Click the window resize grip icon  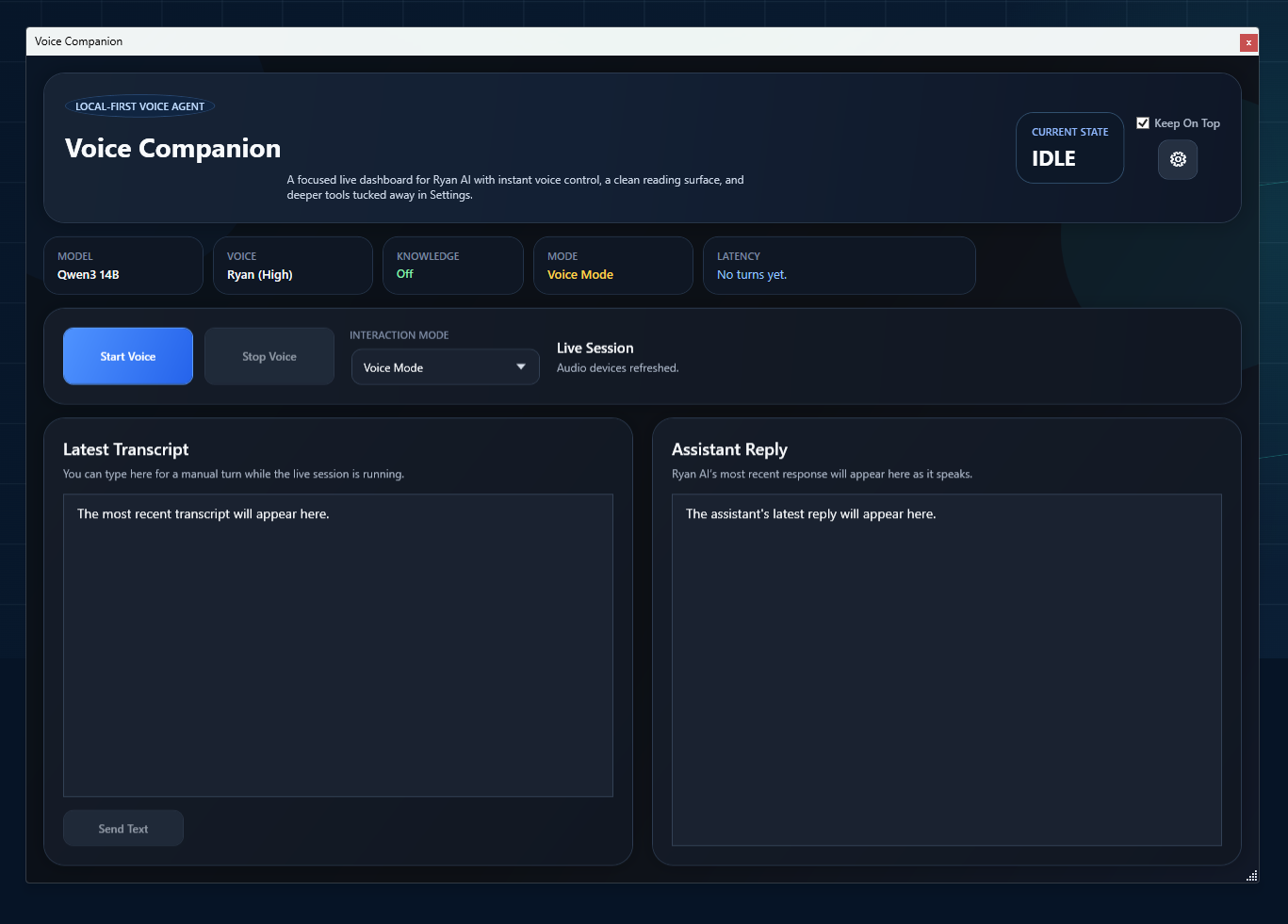(1252, 876)
